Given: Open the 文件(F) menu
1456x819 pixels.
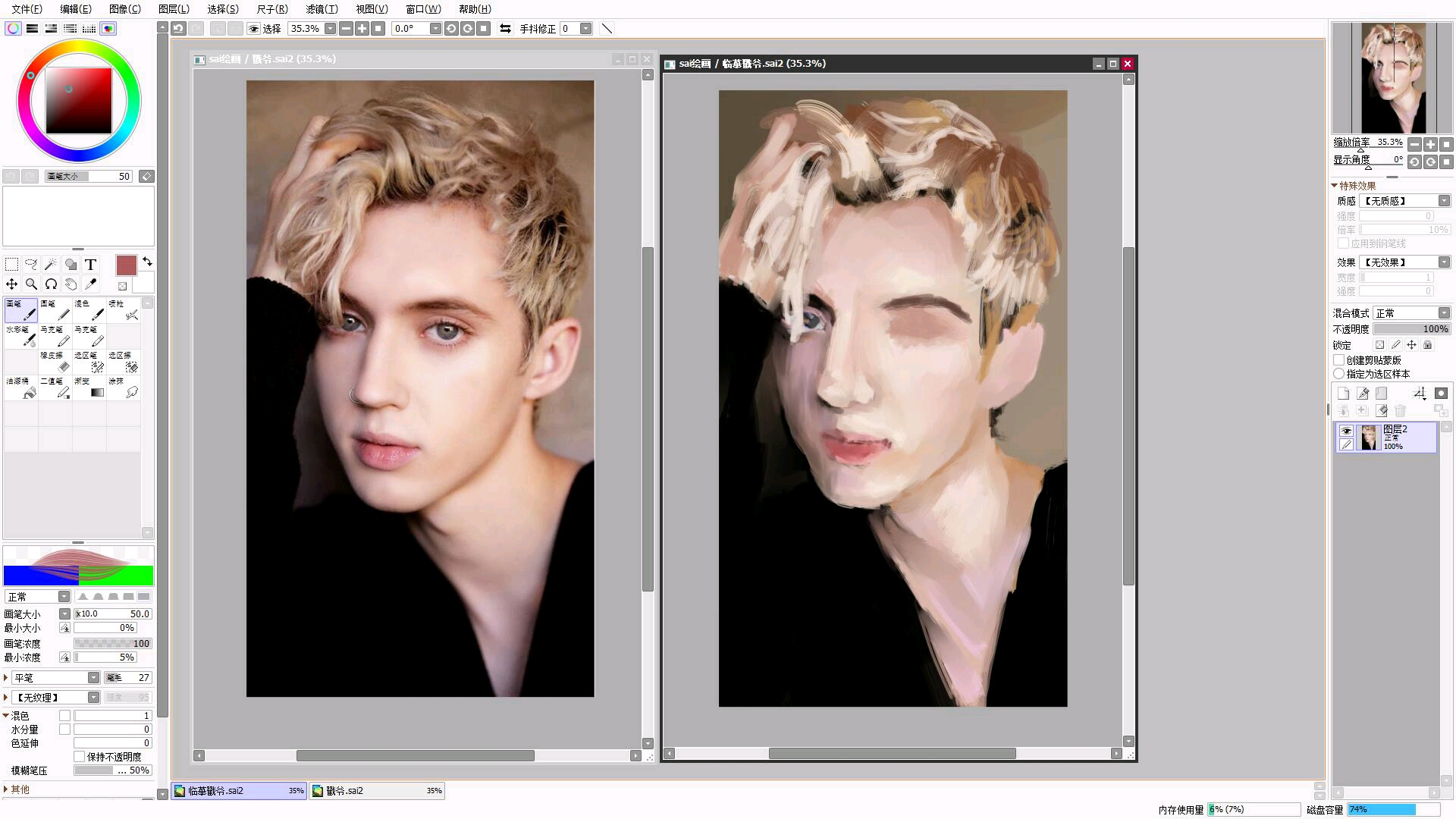Looking at the screenshot, I should (x=27, y=8).
